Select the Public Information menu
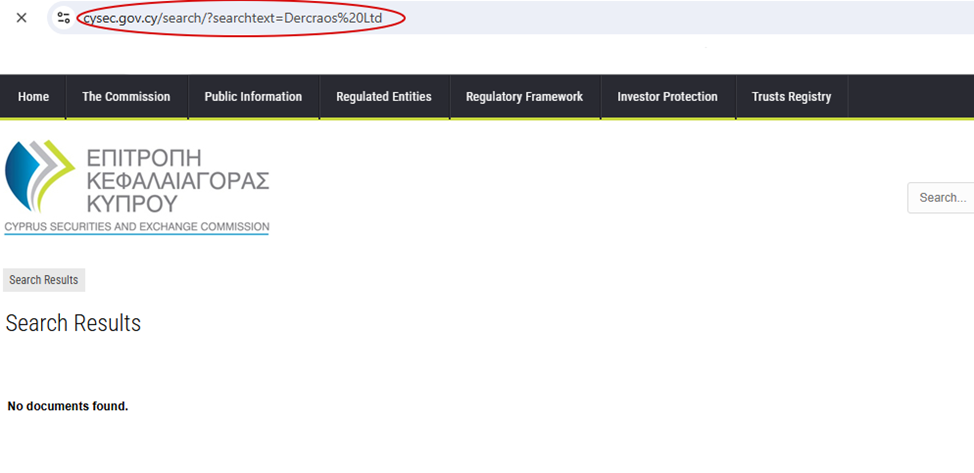This screenshot has height=473, width=974. click(253, 97)
